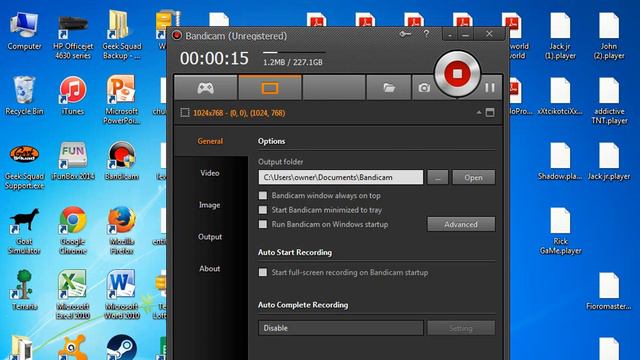Open Computer desktop icon
This screenshot has height=360, width=640.
coord(24,31)
